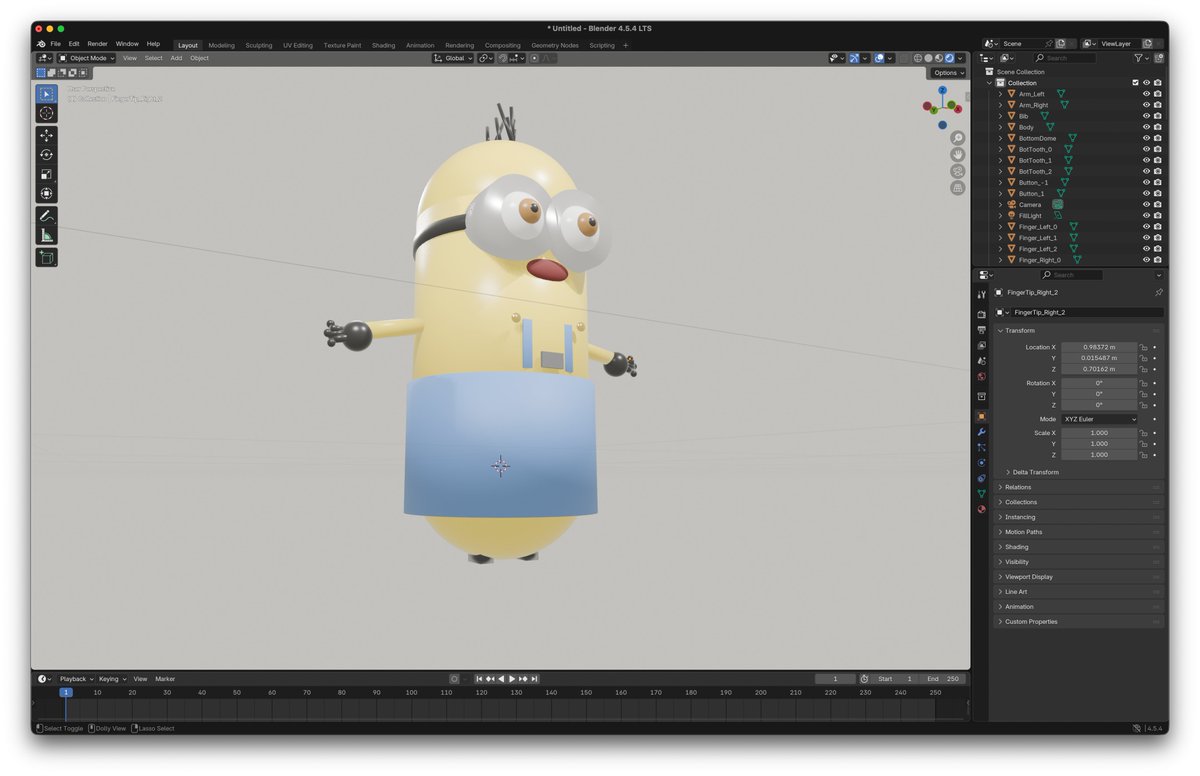1200x776 pixels.
Task: Open the Material properties tab
Action: (981, 509)
